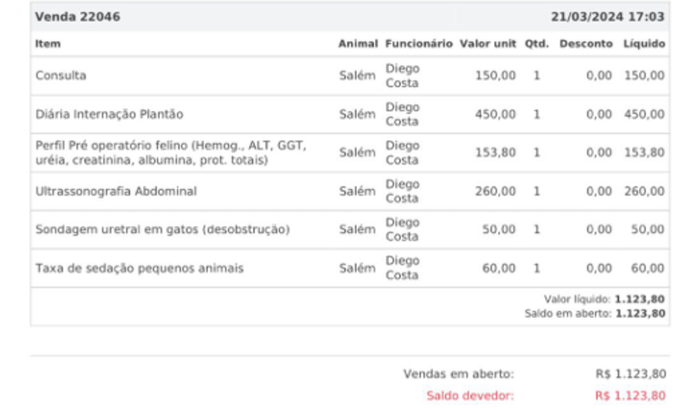Click the 450,00 unit value for Diária
Image resolution: width=700 pixels, height=410 pixels.
click(495, 114)
